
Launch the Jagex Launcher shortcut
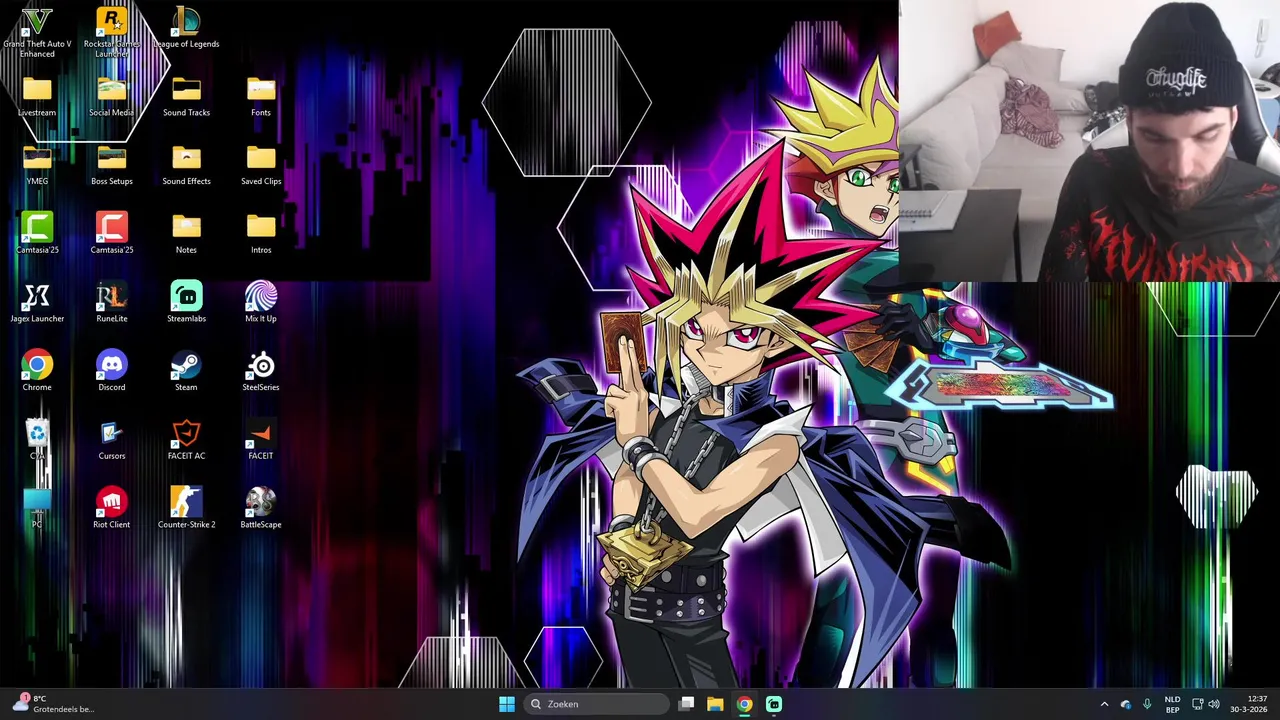[37, 303]
